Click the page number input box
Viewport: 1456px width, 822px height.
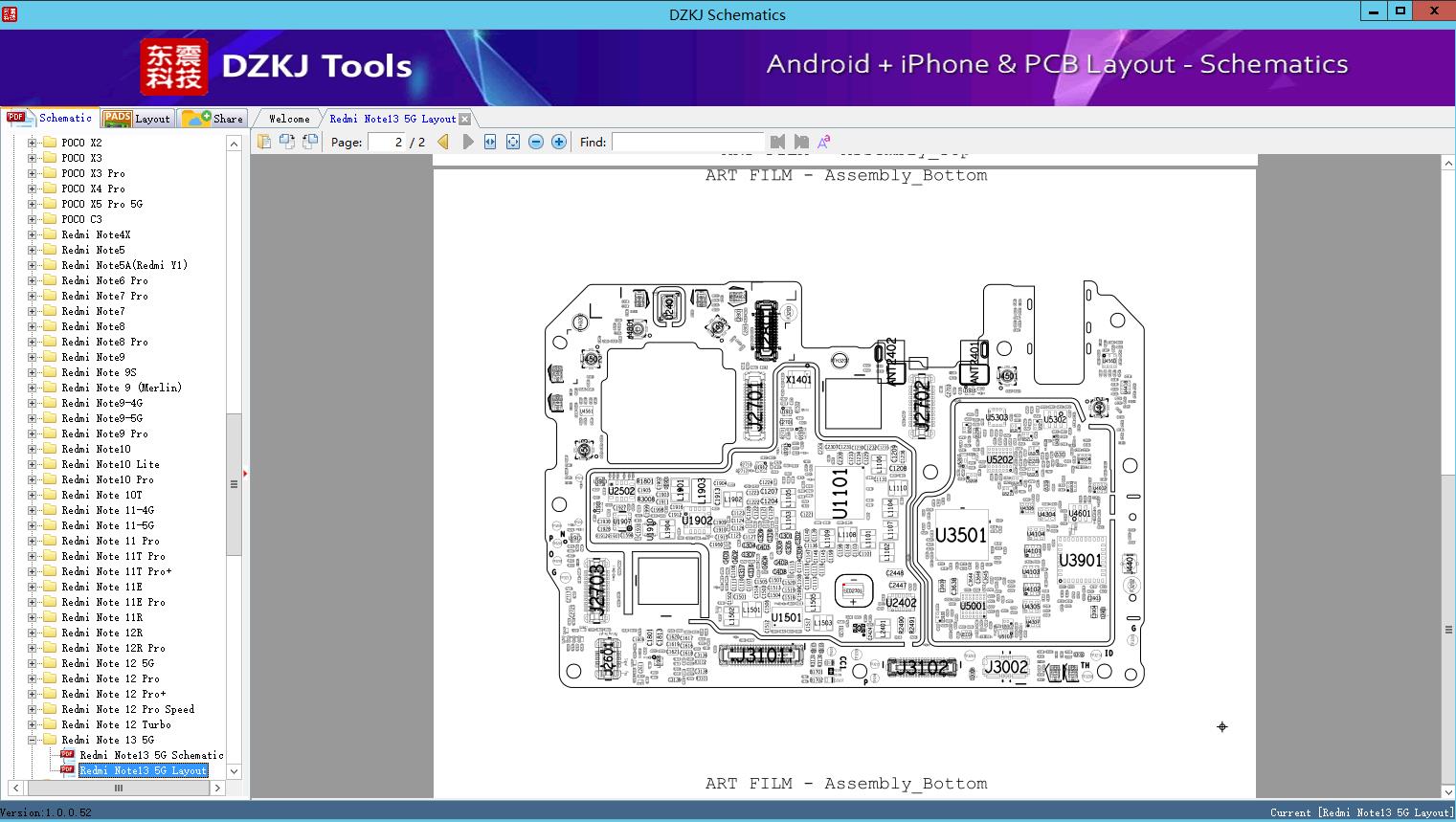(x=387, y=142)
